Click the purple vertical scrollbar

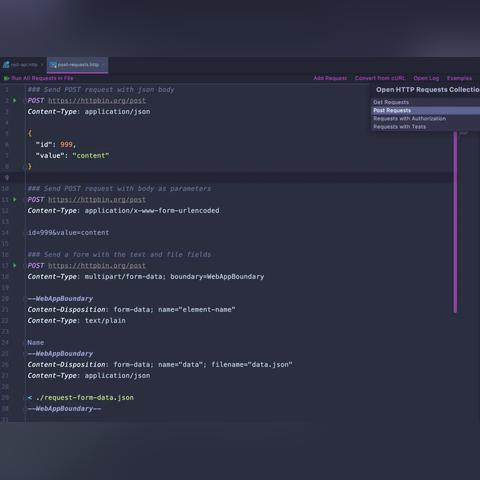pos(455,222)
